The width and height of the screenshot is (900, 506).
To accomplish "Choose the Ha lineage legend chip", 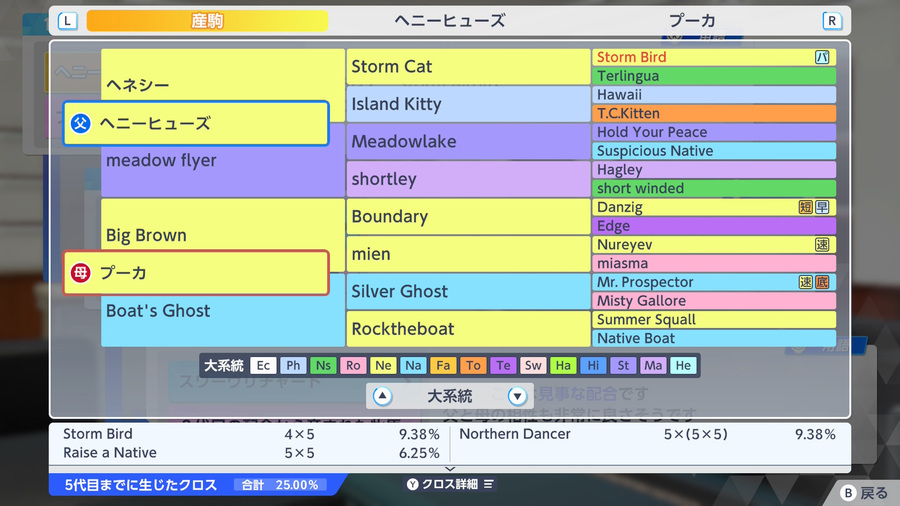I will click(563, 365).
